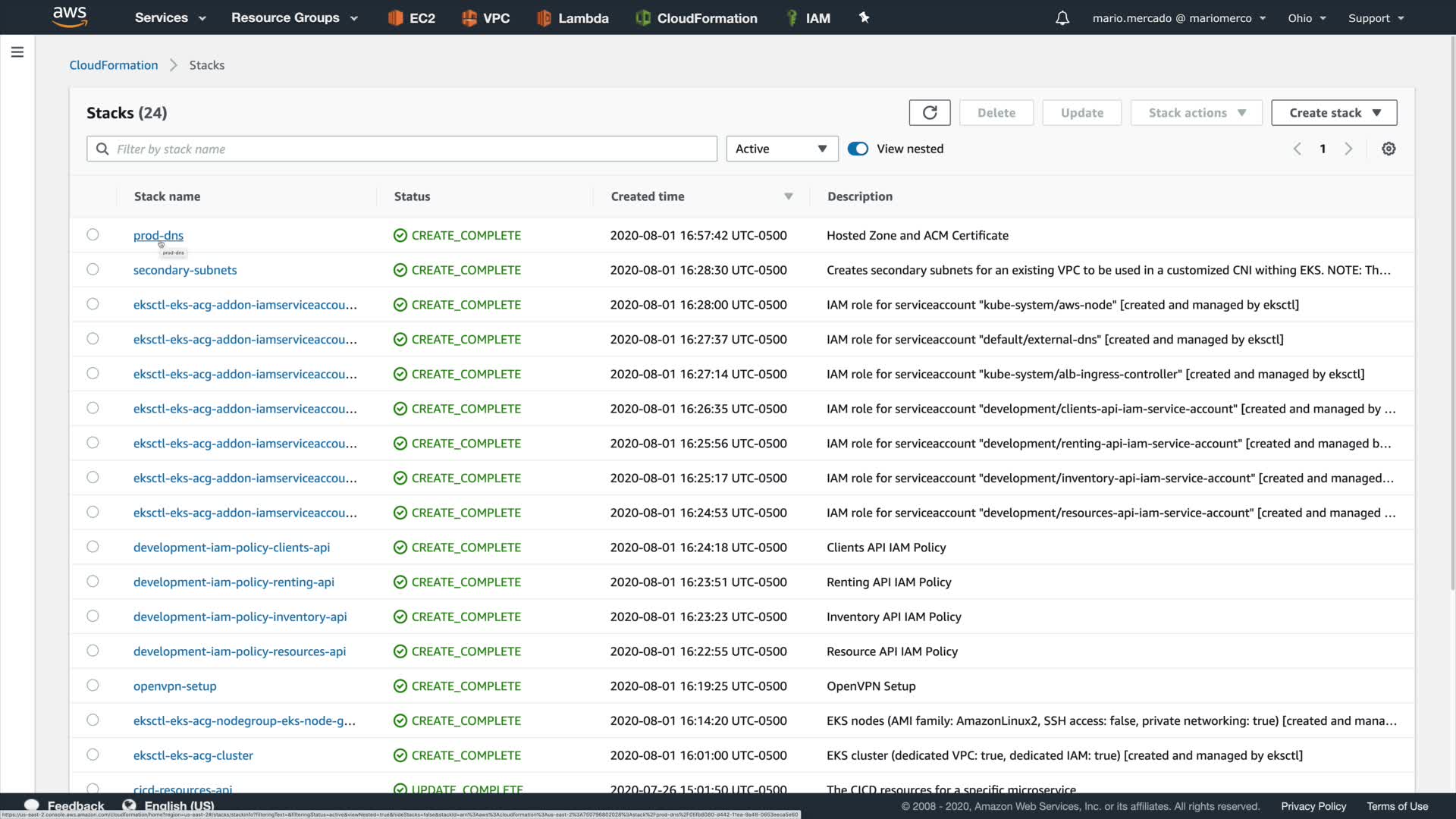1456x819 pixels.
Task: Click the refresh stacks icon button
Action: click(930, 113)
